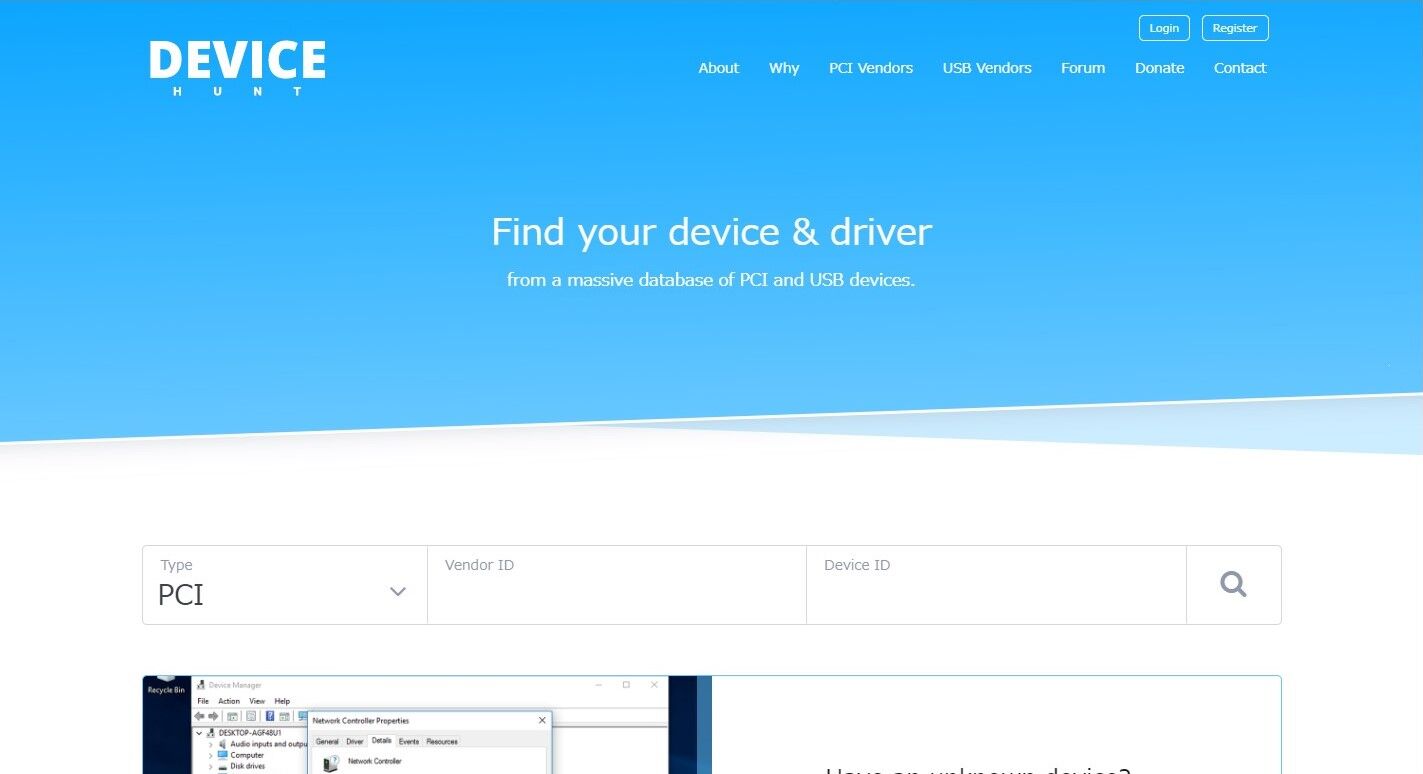The image size is (1423, 774).
Task: Open the Contact page
Action: click(1240, 68)
